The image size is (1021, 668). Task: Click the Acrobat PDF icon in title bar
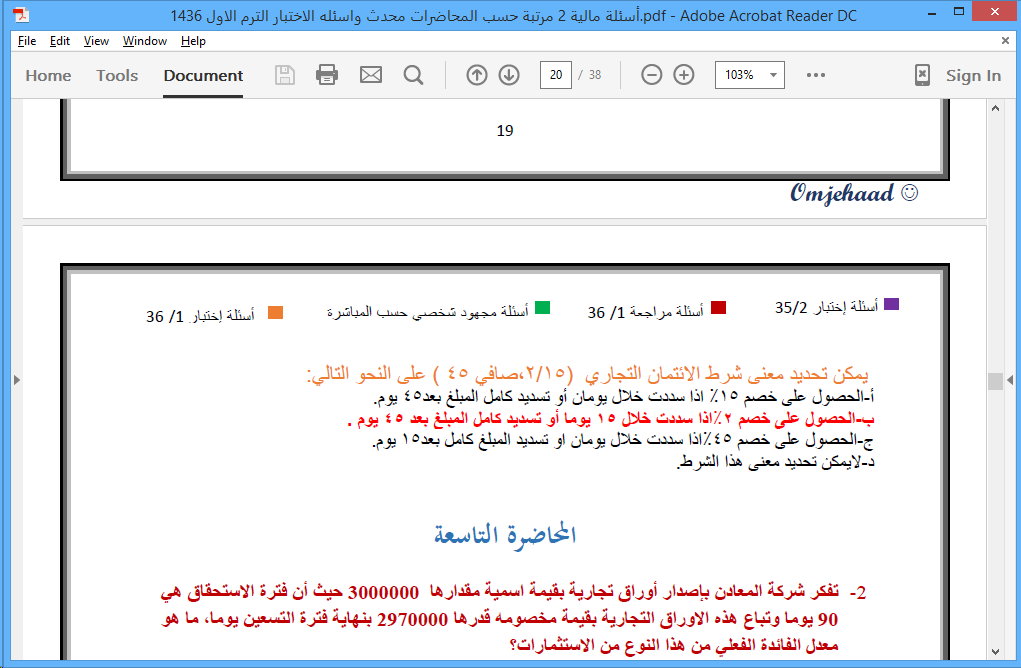click(21, 14)
